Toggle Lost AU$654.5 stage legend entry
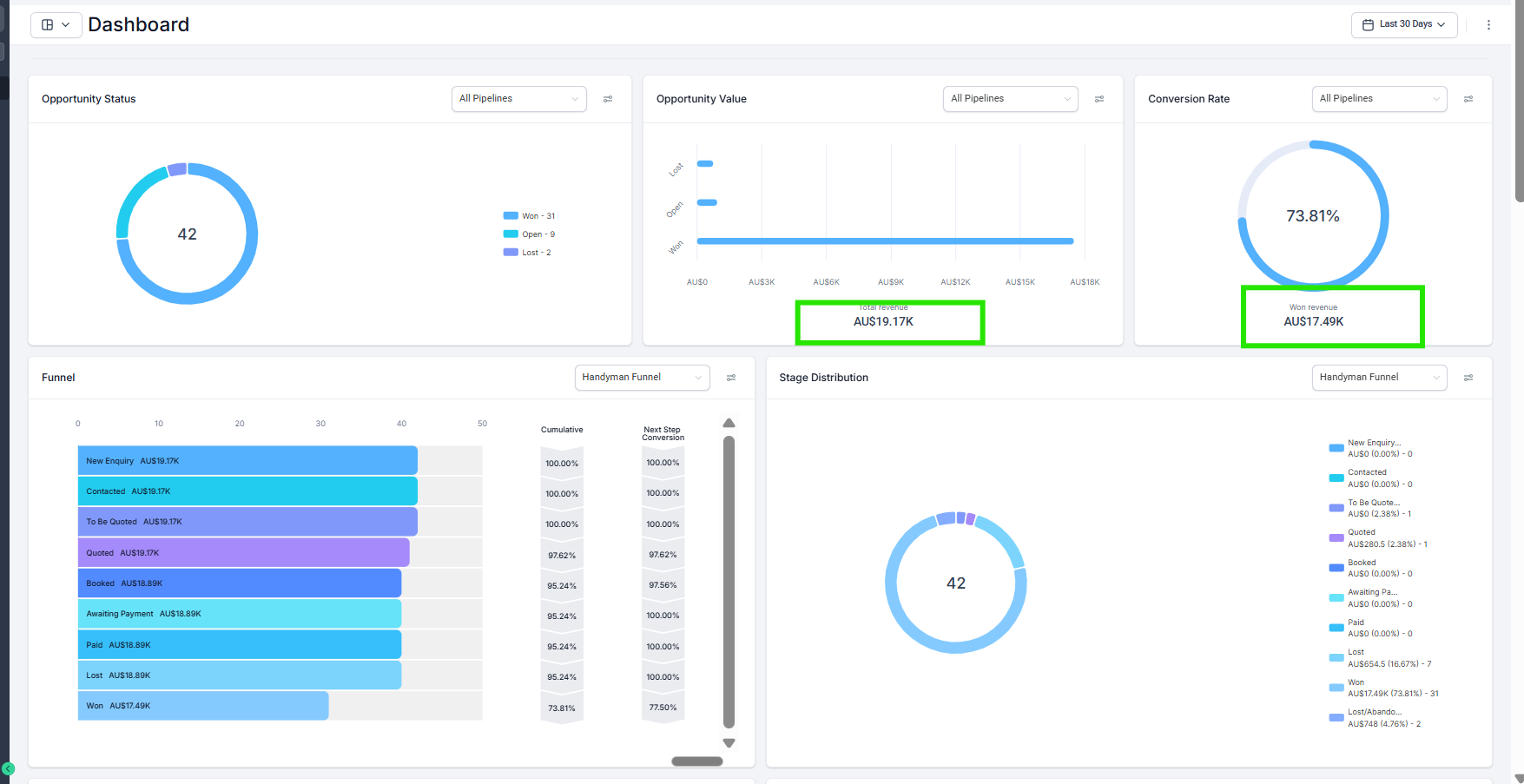Viewport: 1524px width, 784px height. [x=1381, y=658]
